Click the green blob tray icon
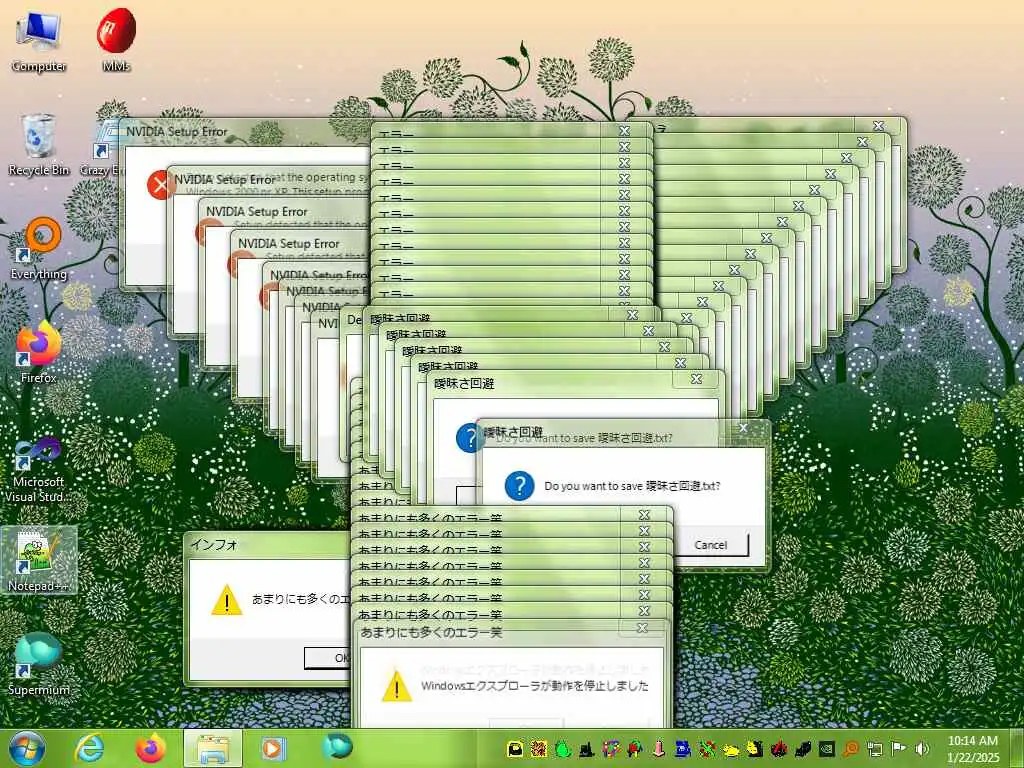Image resolution: width=1024 pixels, height=768 pixels. pyautogui.click(x=563, y=748)
